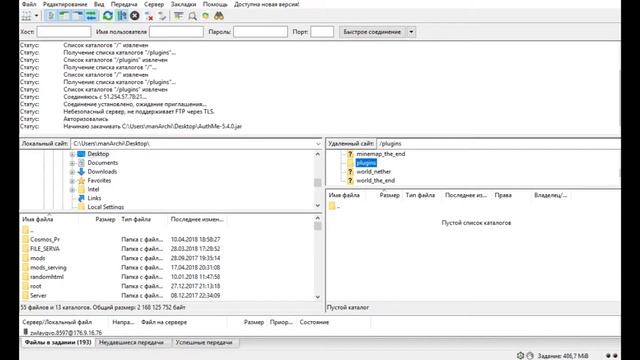Open the Вид menu
This screenshot has width=640, height=360.
tap(99, 4)
